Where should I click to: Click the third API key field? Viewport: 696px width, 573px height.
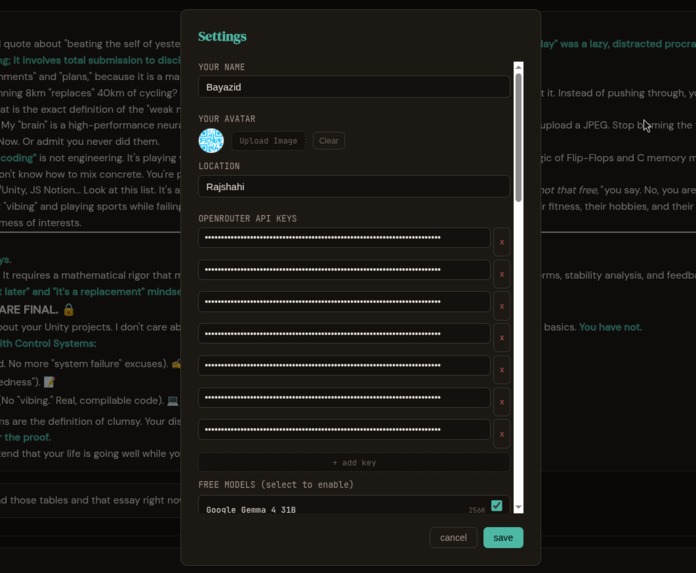click(x=344, y=302)
